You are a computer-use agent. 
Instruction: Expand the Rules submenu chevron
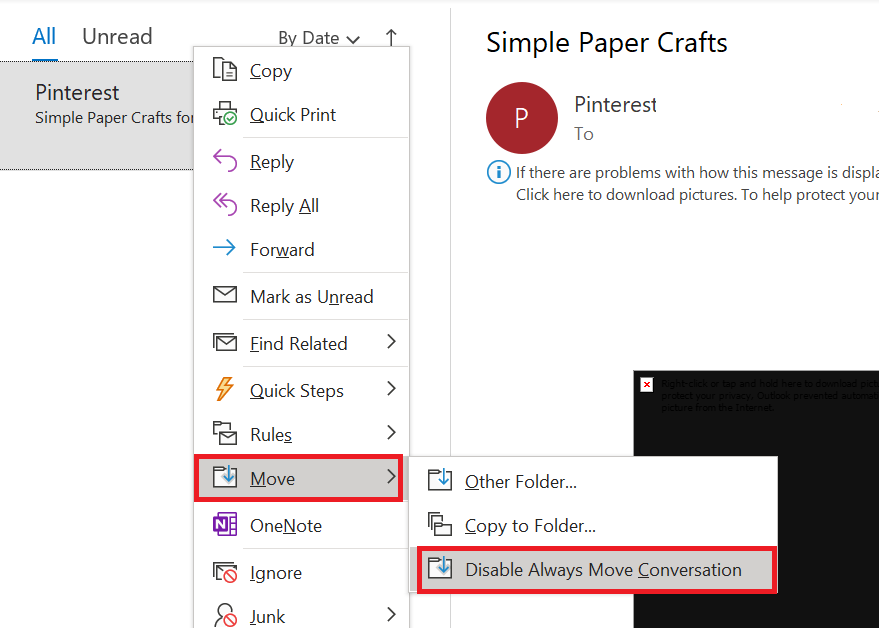point(391,432)
